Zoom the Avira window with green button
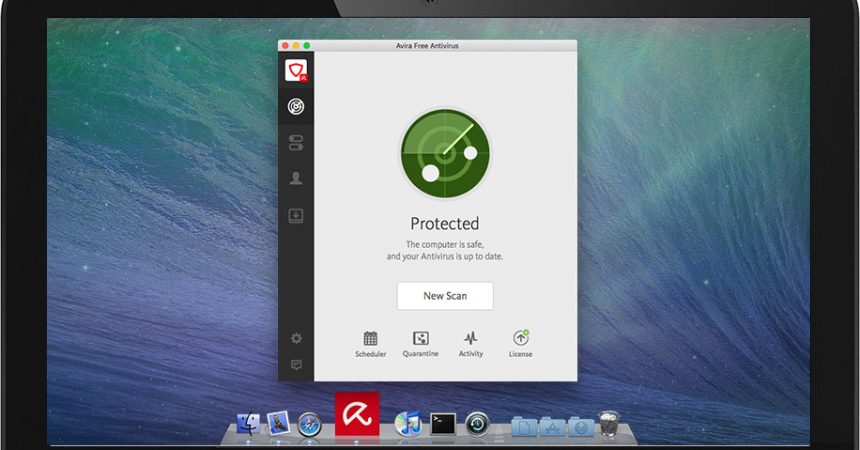The height and width of the screenshot is (450, 860). (x=307, y=46)
